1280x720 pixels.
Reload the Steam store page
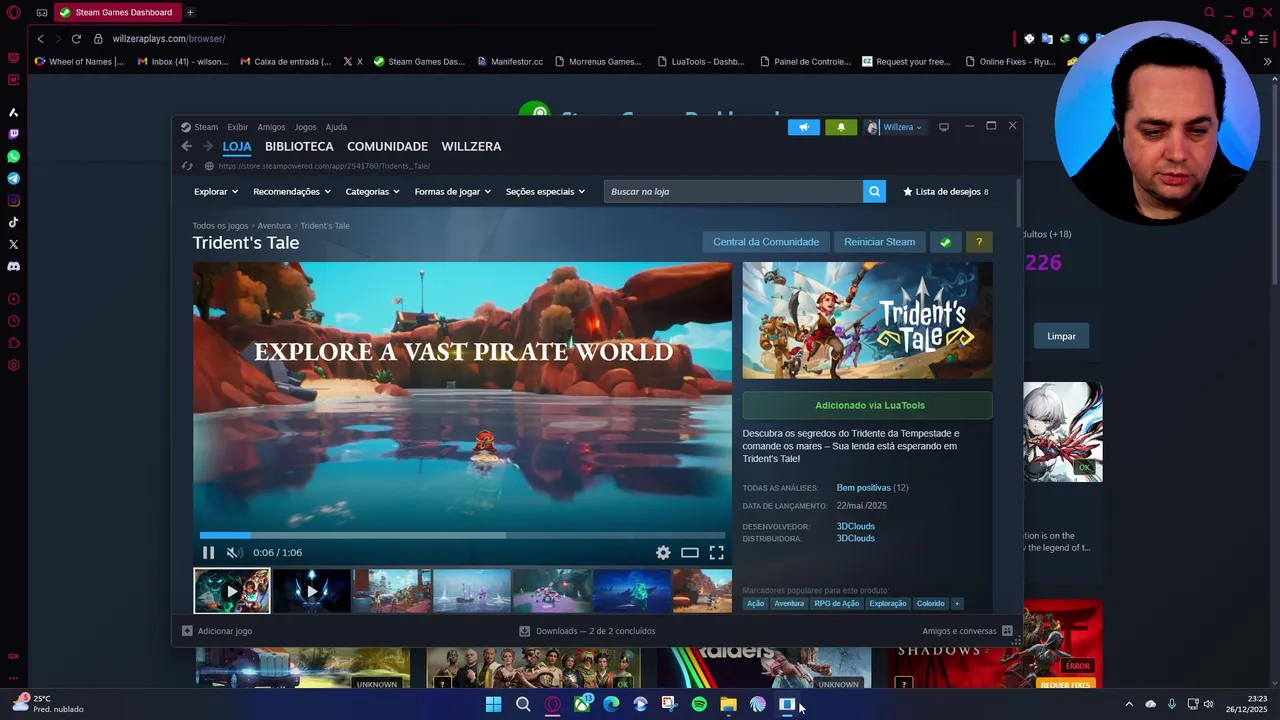[187, 166]
